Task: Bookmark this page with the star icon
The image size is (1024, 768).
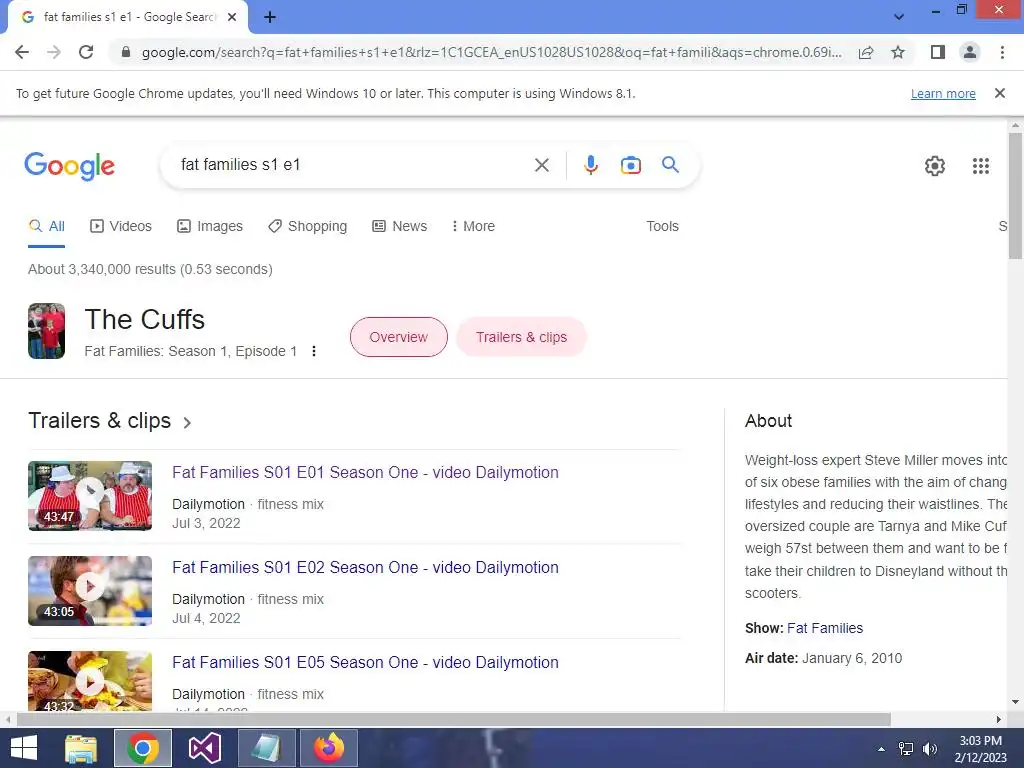Action: [x=898, y=52]
